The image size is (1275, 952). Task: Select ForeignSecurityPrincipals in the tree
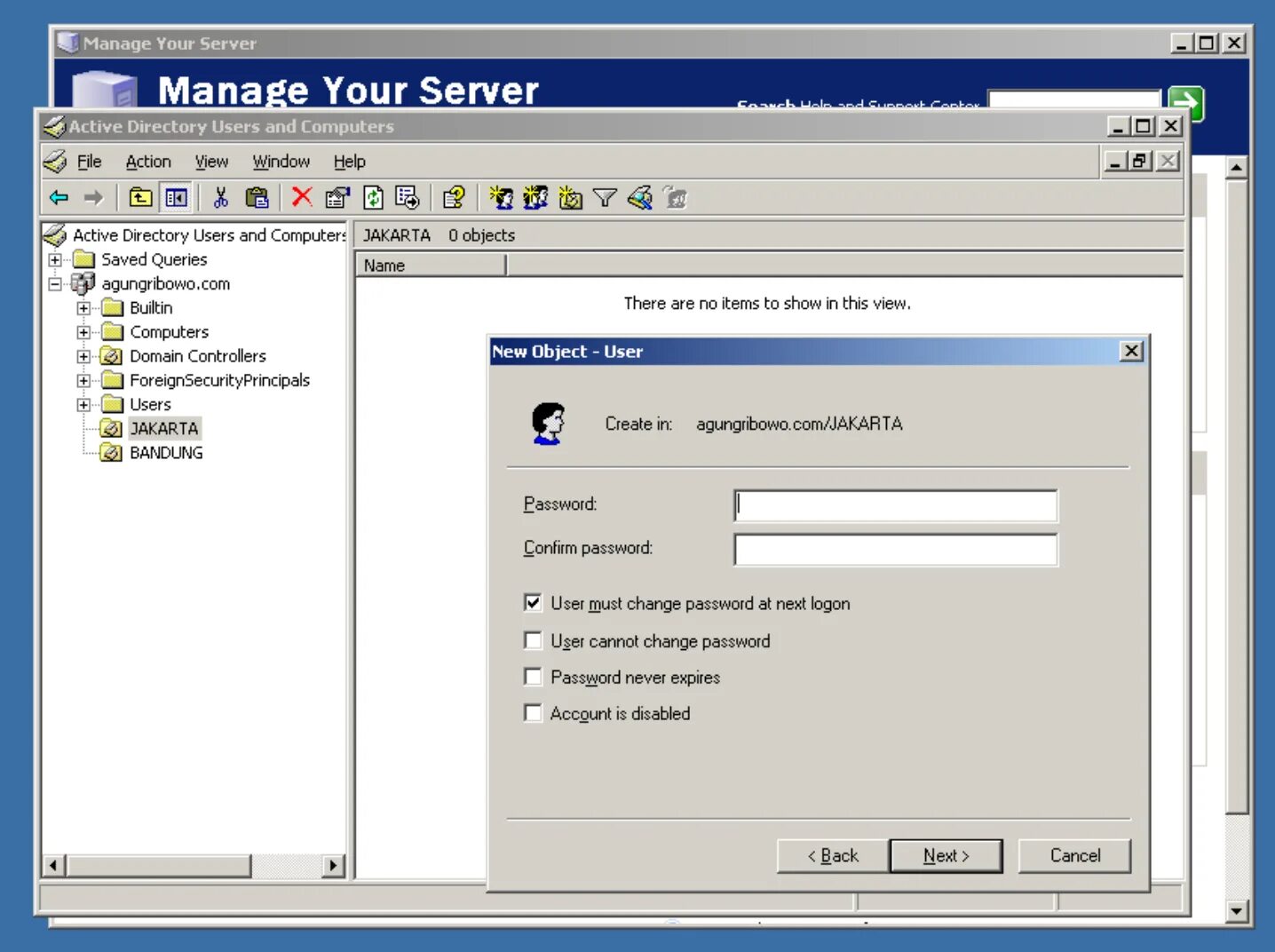click(x=219, y=380)
